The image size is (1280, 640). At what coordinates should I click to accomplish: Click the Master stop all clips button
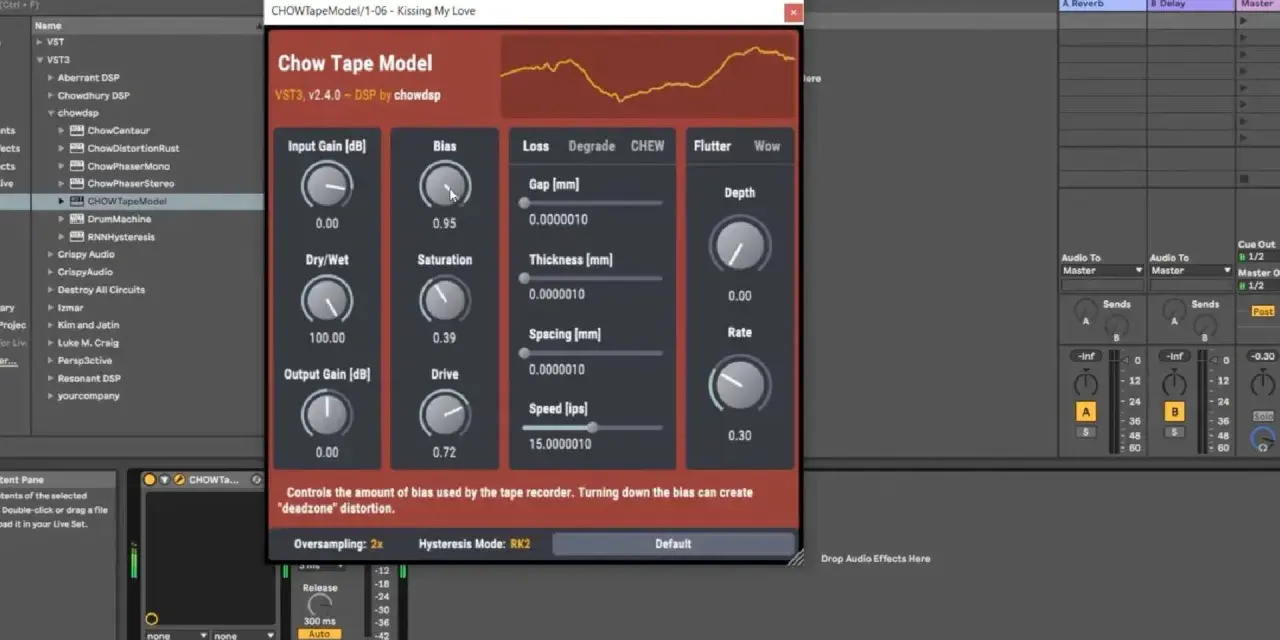click(x=1244, y=179)
